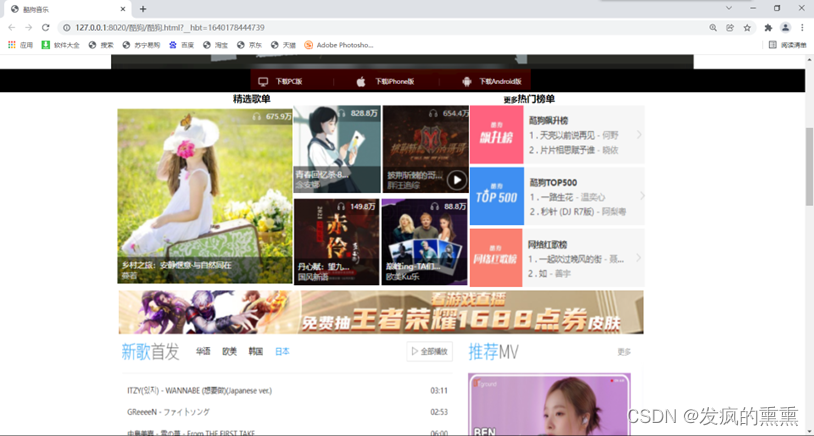Switch to the 韩国 new-songs tab

(x=255, y=351)
